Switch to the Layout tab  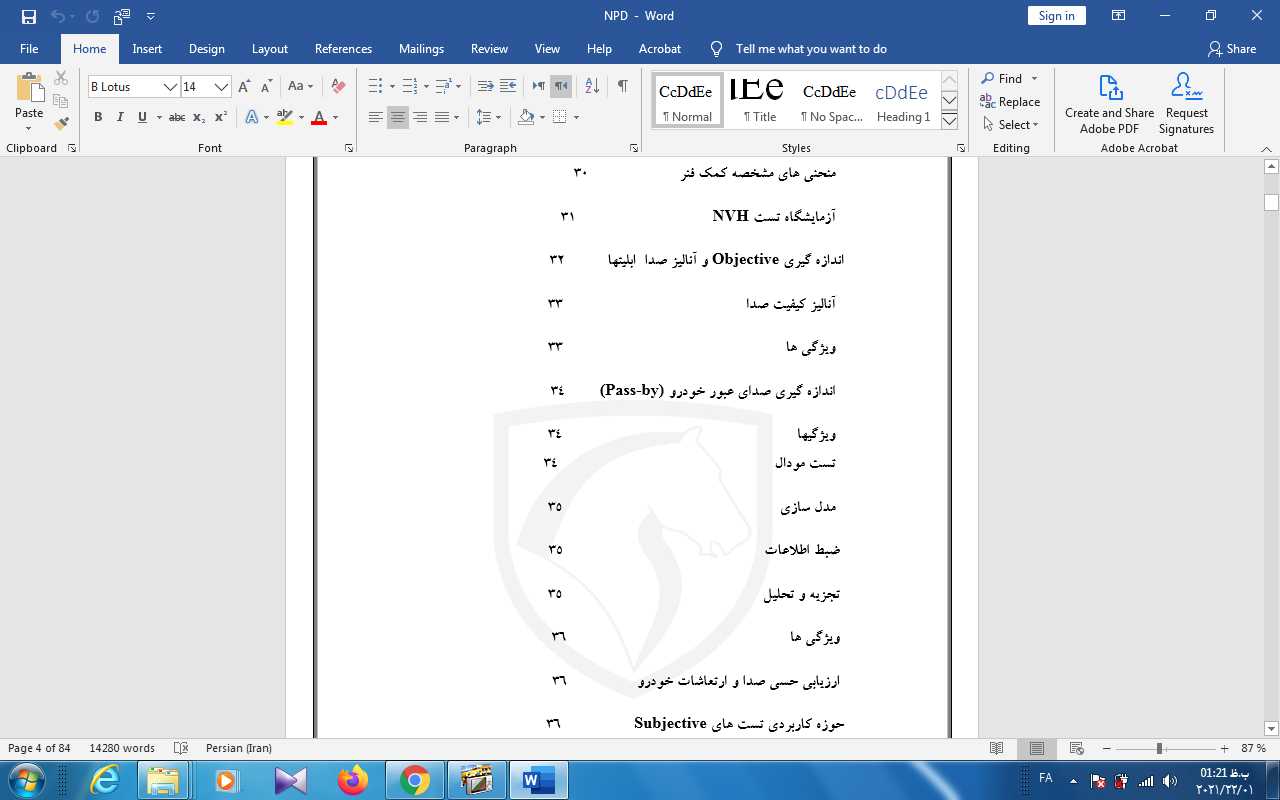pos(269,49)
